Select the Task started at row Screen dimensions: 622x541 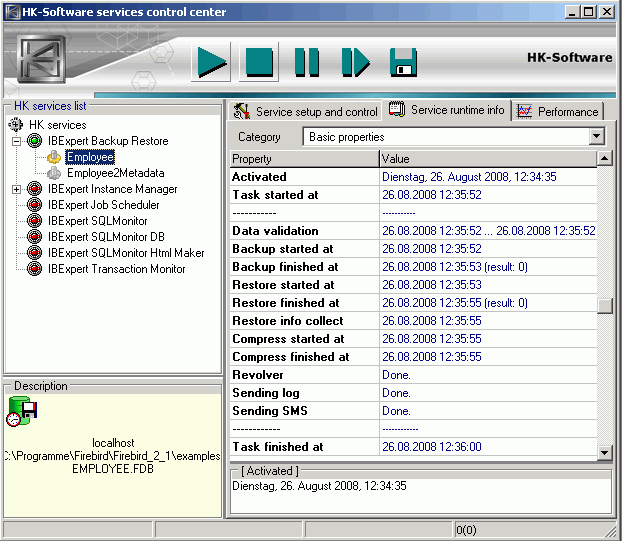click(x=413, y=195)
